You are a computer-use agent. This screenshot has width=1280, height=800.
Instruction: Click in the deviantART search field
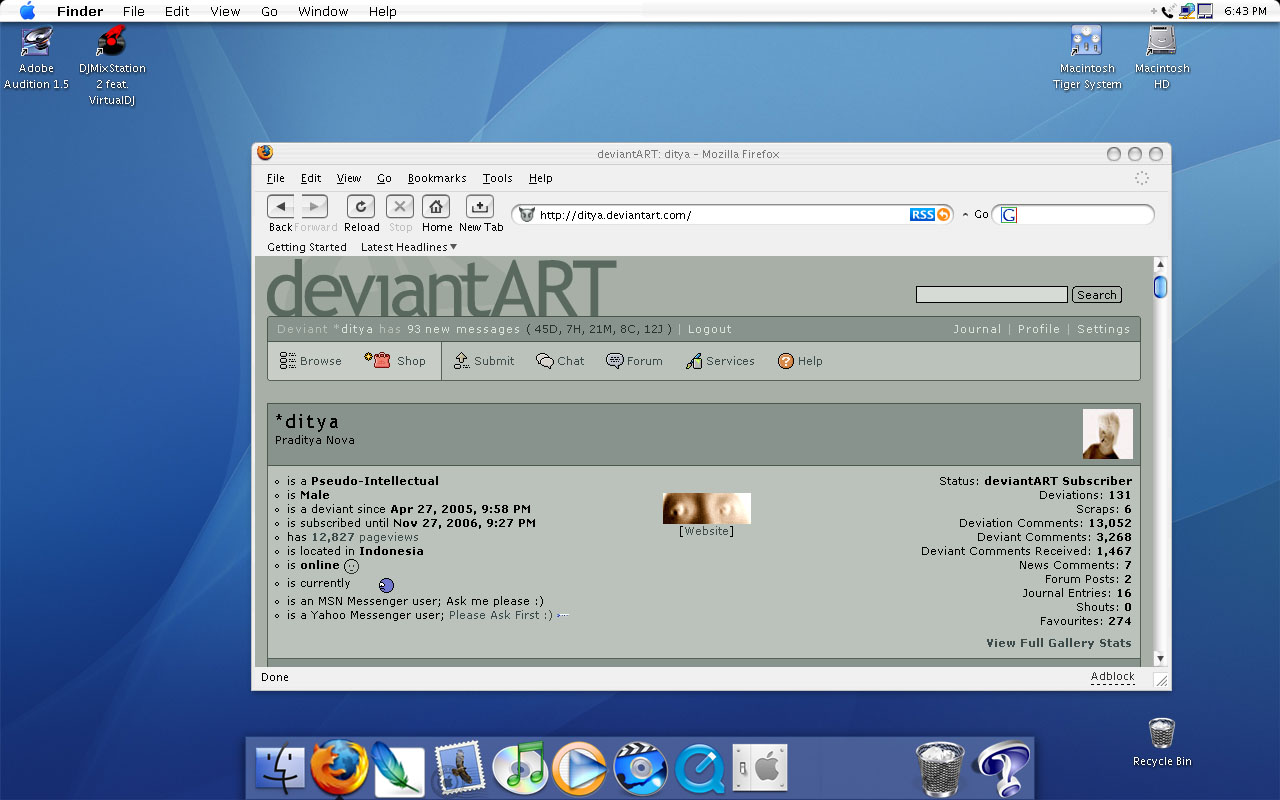992,295
